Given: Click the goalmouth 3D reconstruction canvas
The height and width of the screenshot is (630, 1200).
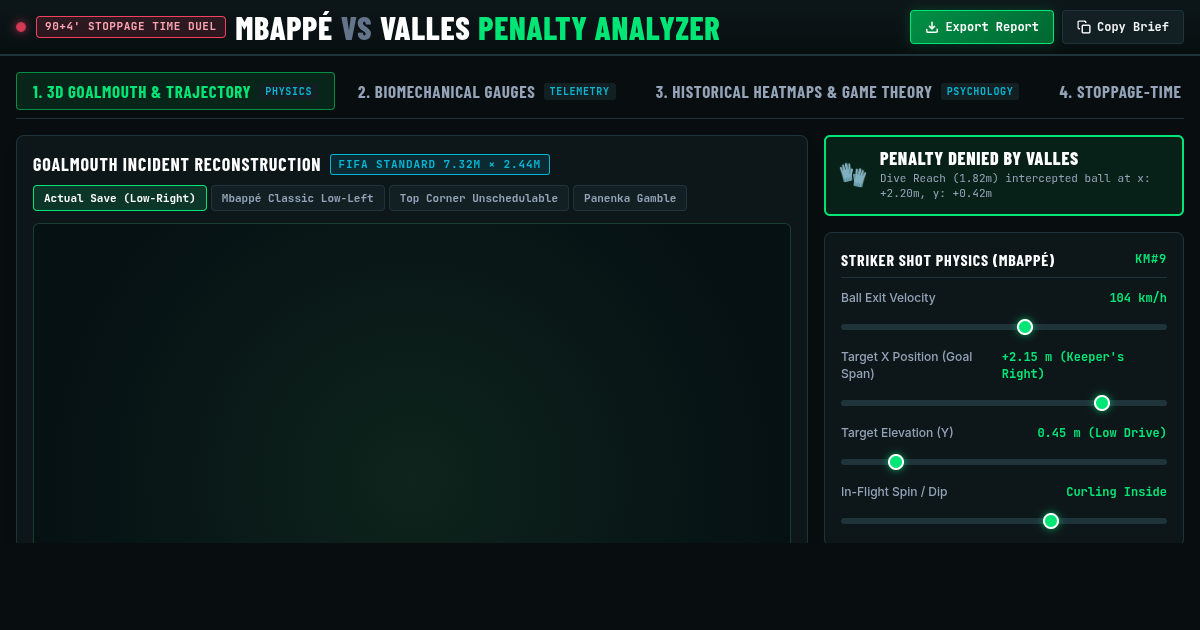Looking at the screenshot, I should tap(412, 383).
